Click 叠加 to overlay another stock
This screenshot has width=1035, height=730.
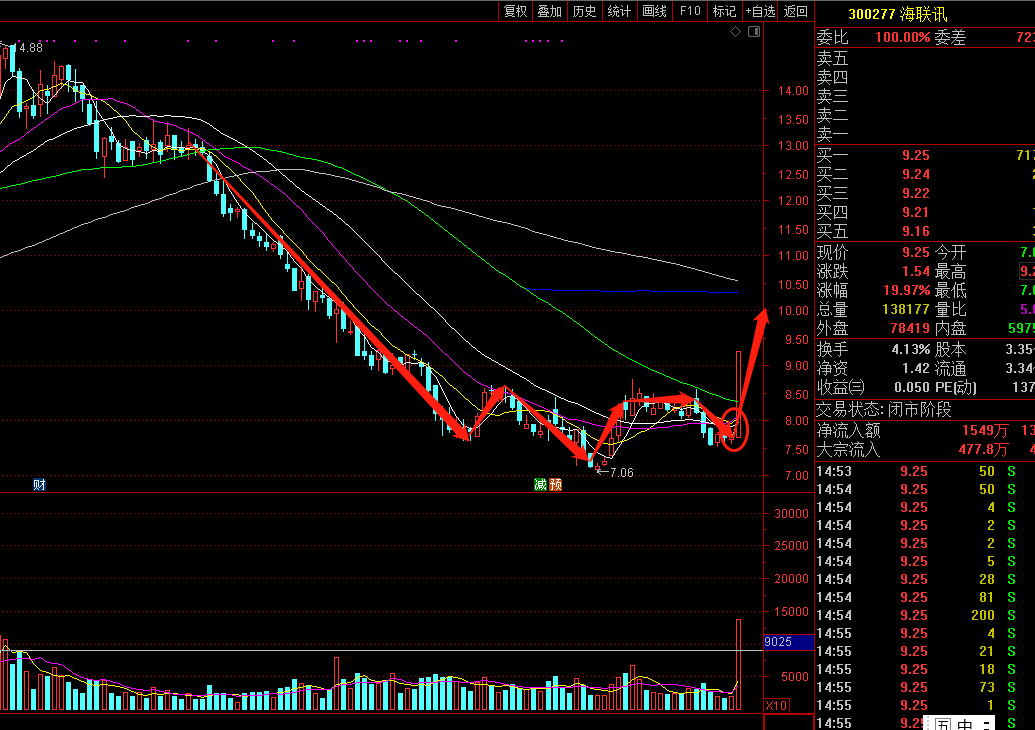[x=549, y=11]
